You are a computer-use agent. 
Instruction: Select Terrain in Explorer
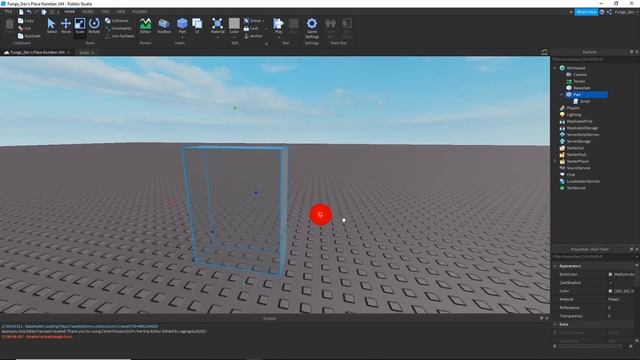coord(579,81)
